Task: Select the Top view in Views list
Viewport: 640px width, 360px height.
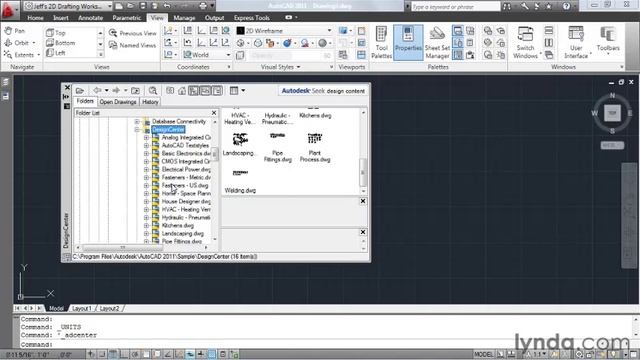Action: coord(56,33)
